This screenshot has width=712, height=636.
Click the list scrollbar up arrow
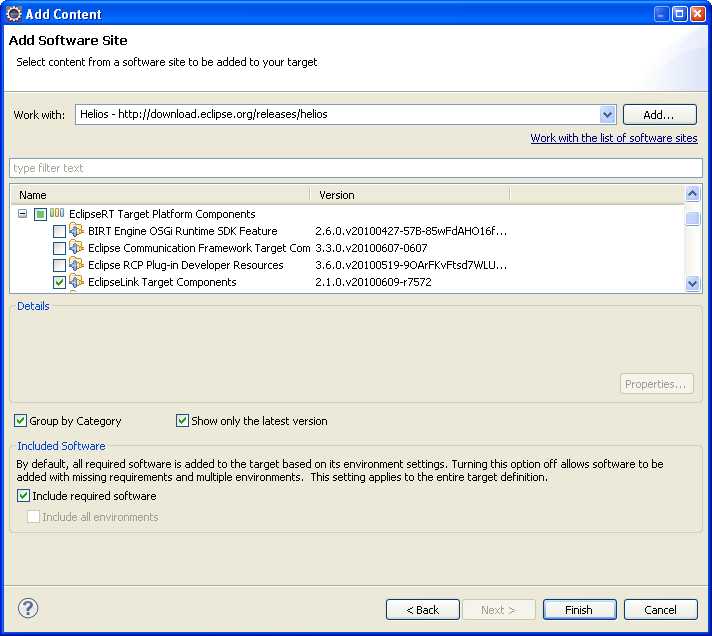[x=692, y=194]
